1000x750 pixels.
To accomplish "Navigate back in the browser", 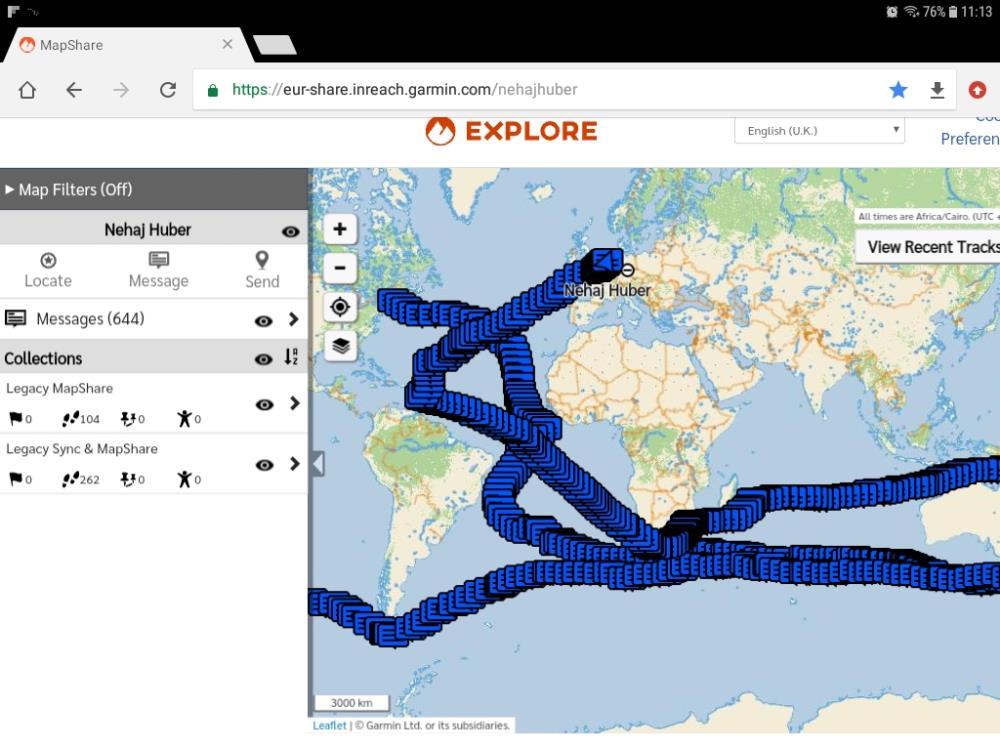I will (x=74, y=90).
